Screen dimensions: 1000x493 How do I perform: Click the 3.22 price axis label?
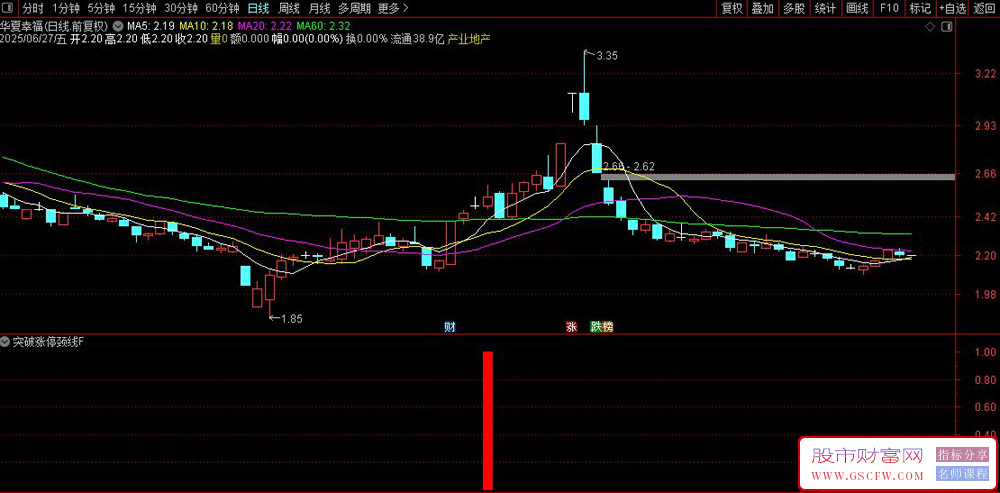coord(985,74)
